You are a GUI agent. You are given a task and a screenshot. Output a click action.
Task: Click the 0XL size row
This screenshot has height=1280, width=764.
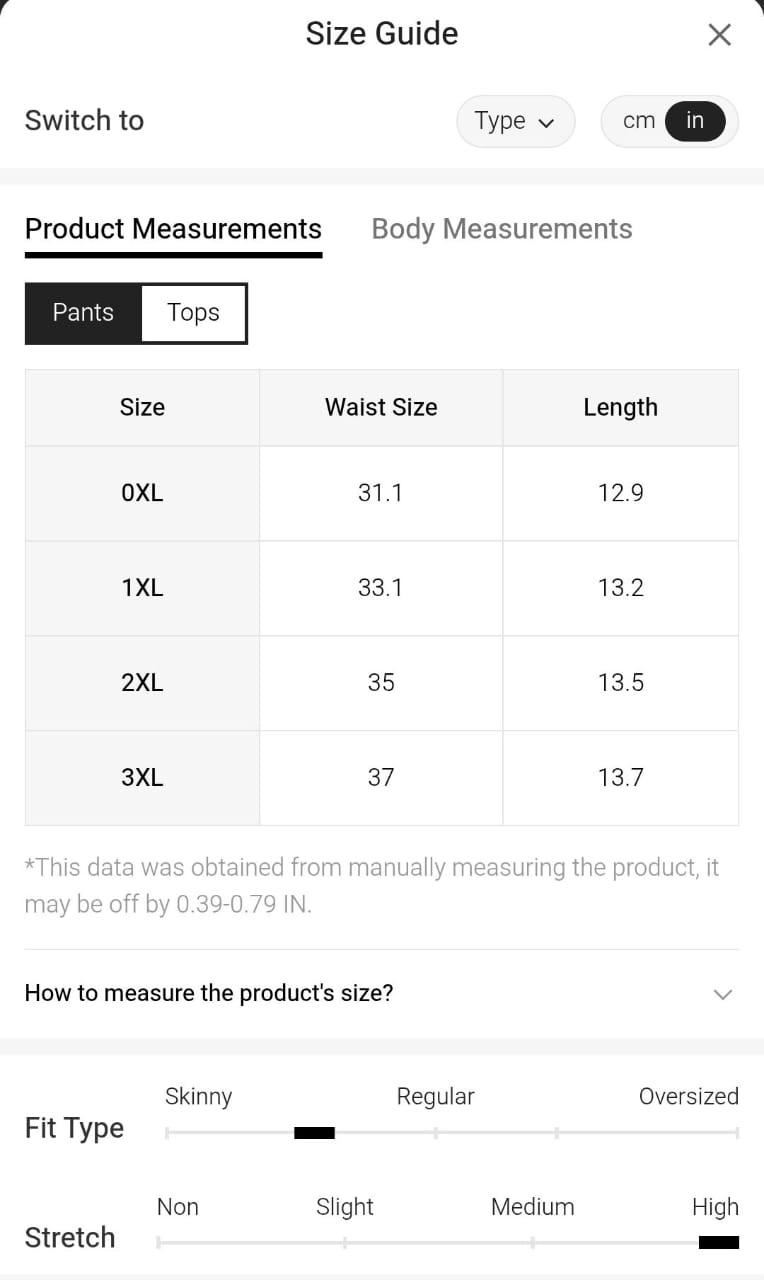(x=142, y=493)
